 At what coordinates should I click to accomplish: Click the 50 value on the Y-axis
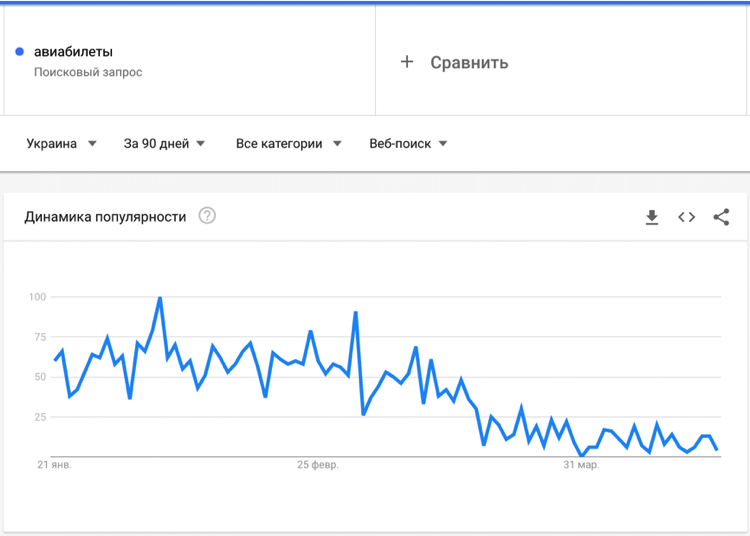[x=41, y=377]
